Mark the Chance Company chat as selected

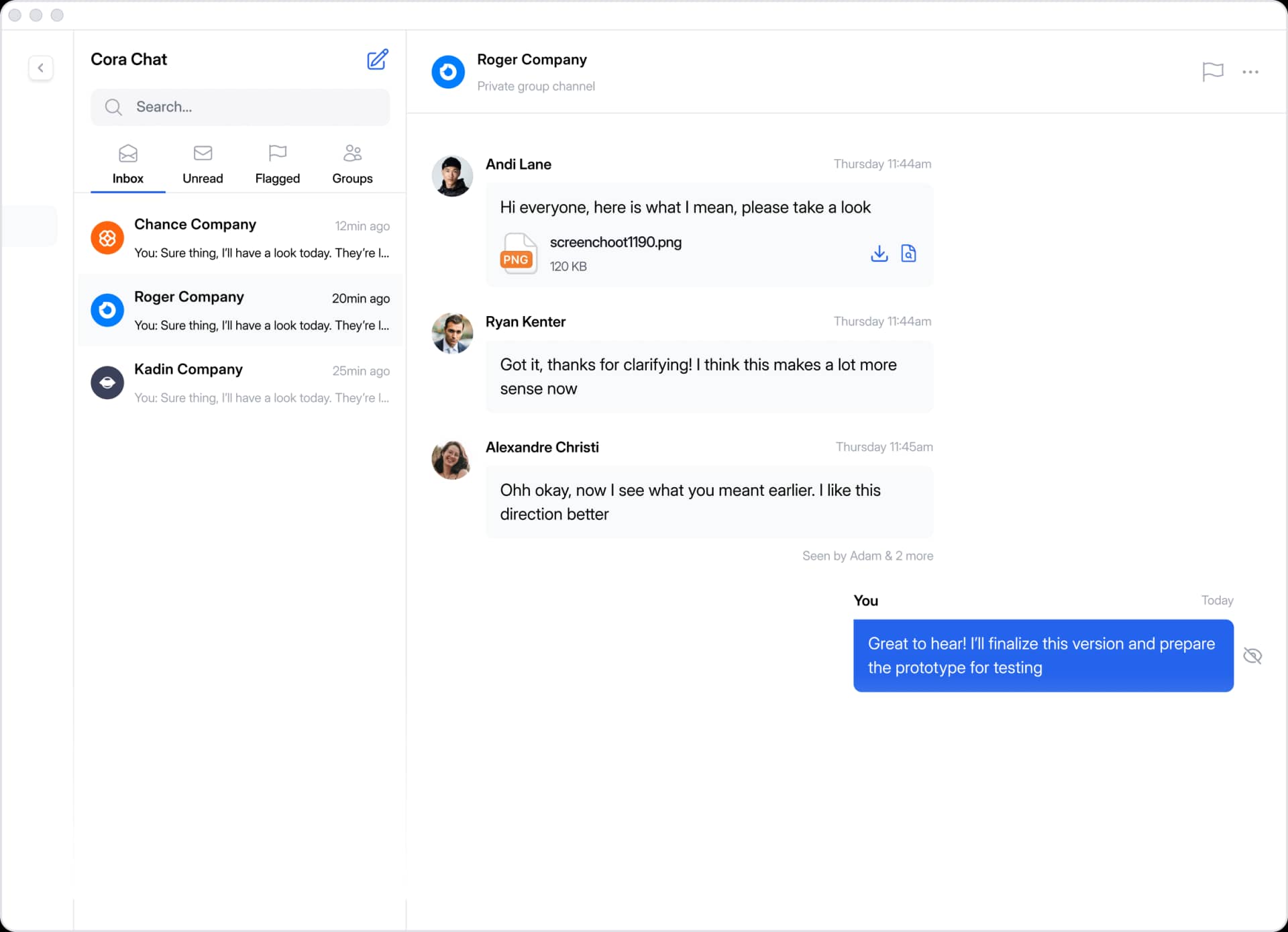coord(240,238)
